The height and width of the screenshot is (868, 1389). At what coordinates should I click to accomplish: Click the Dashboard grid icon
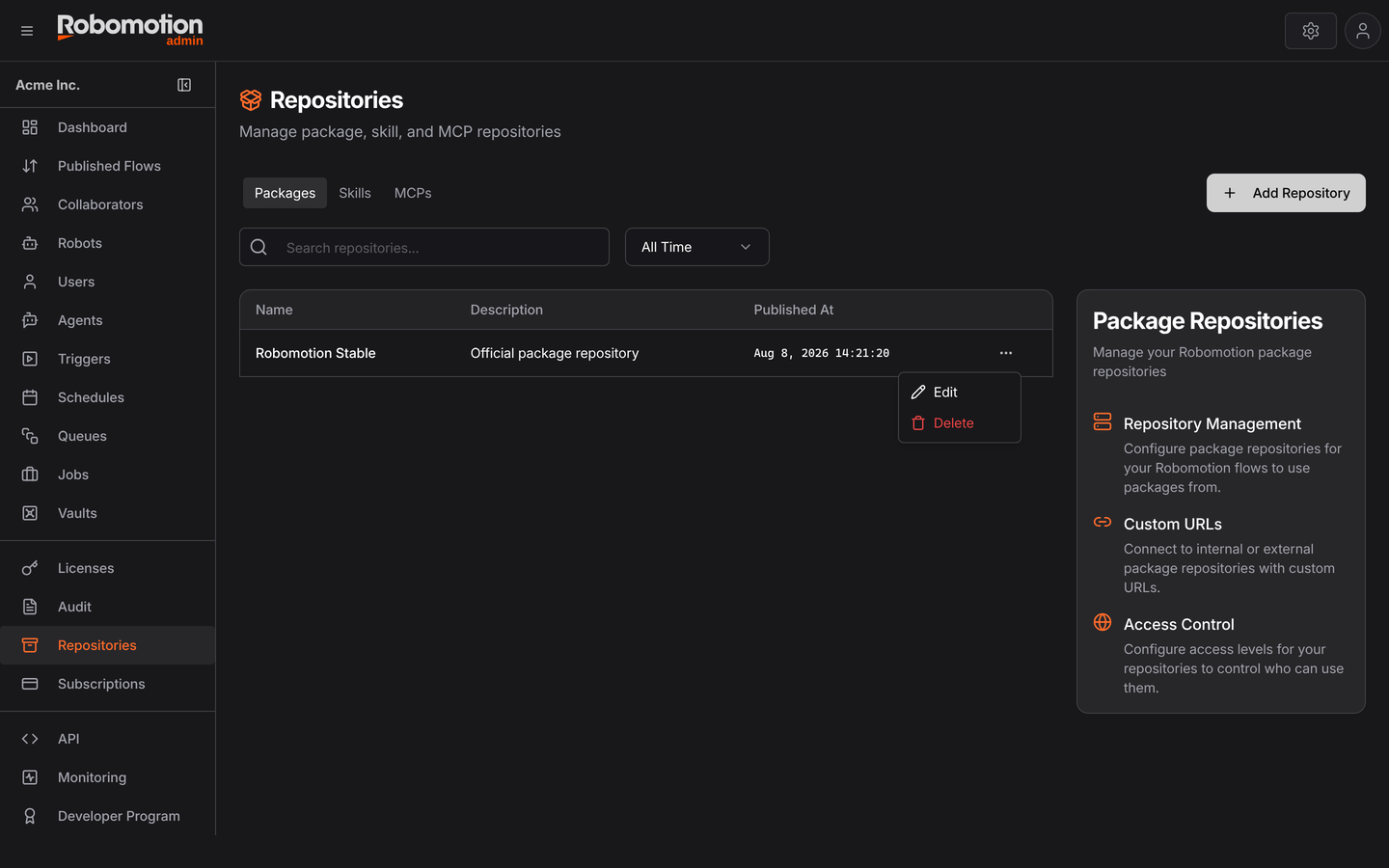30,127
